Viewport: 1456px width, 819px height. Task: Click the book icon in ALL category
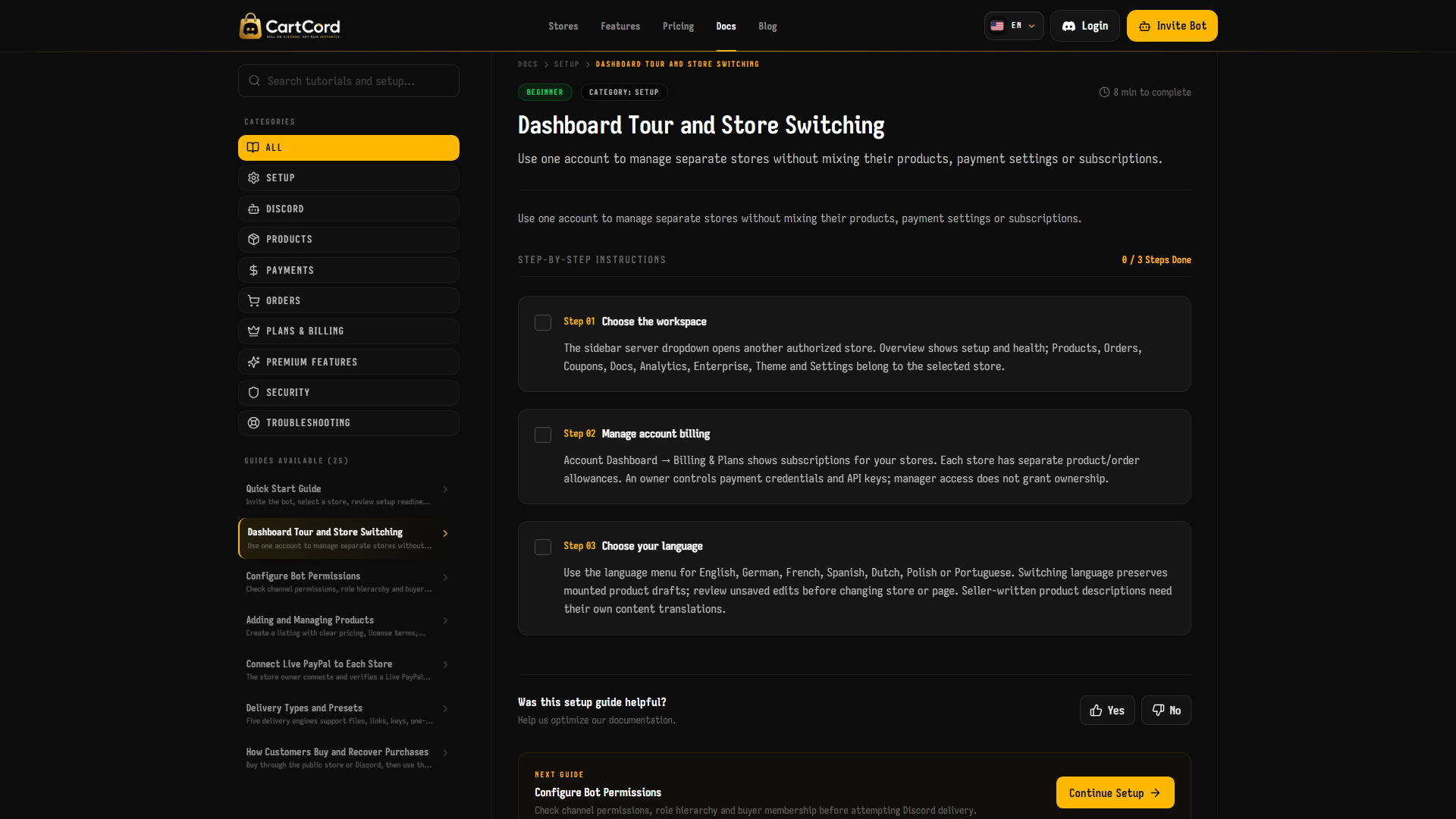(x=253, y=148)
